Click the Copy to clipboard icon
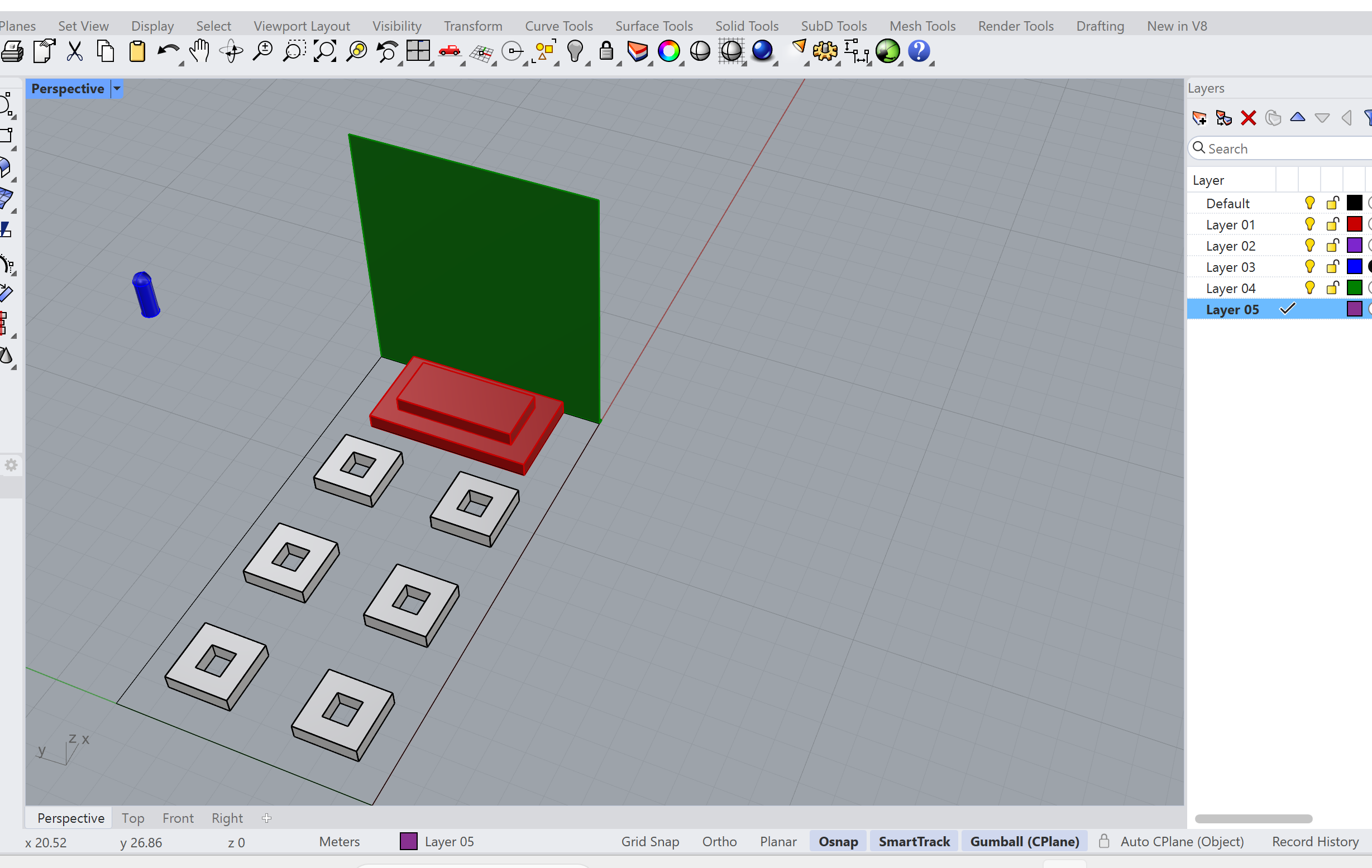Image resolution: width=1372 pixels, height=868 pixels. coord(106,52)
